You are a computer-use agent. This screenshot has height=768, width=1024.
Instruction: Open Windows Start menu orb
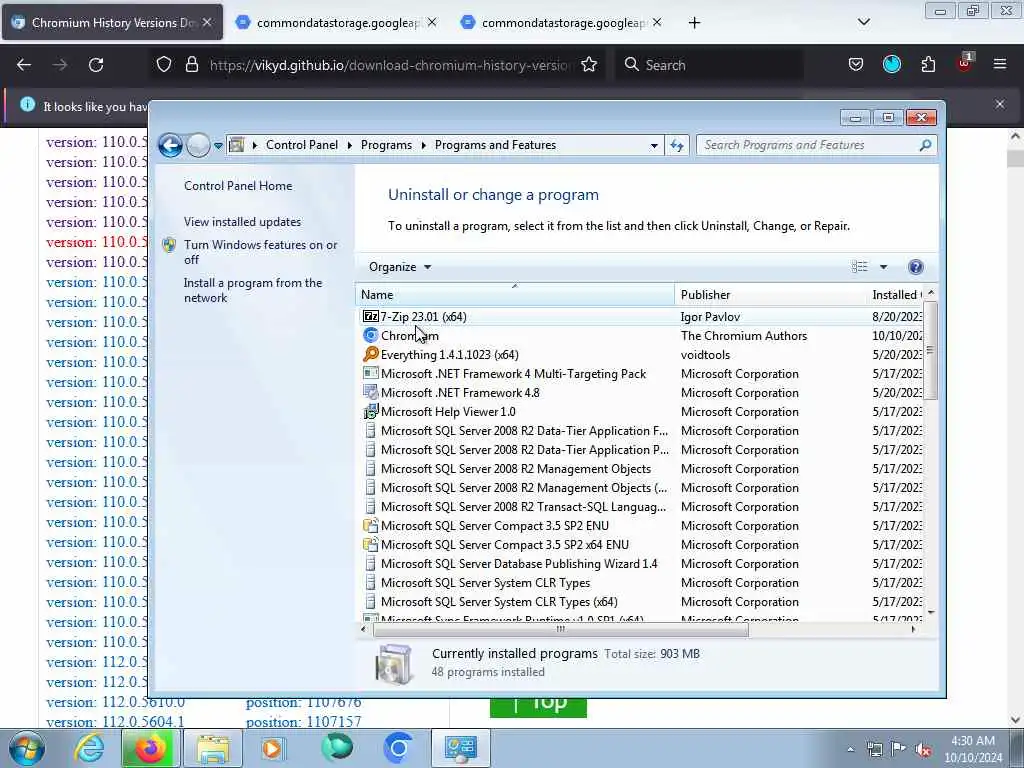pos(26,748)
